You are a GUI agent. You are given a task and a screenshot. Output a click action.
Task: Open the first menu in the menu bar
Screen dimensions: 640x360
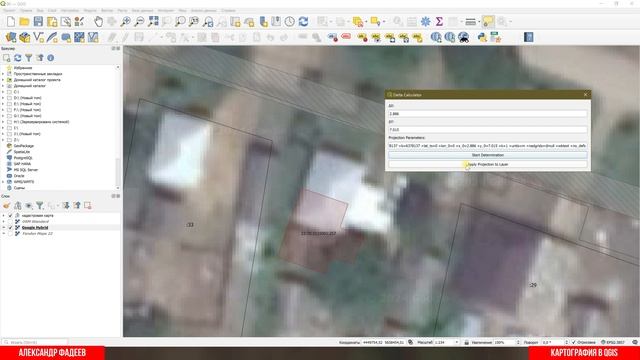(9, 10)
